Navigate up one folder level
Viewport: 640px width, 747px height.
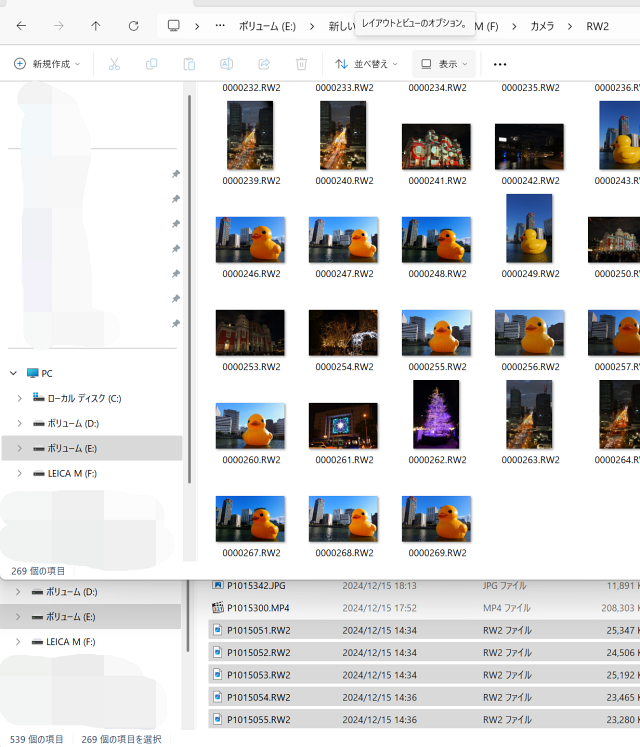(96, 26)
